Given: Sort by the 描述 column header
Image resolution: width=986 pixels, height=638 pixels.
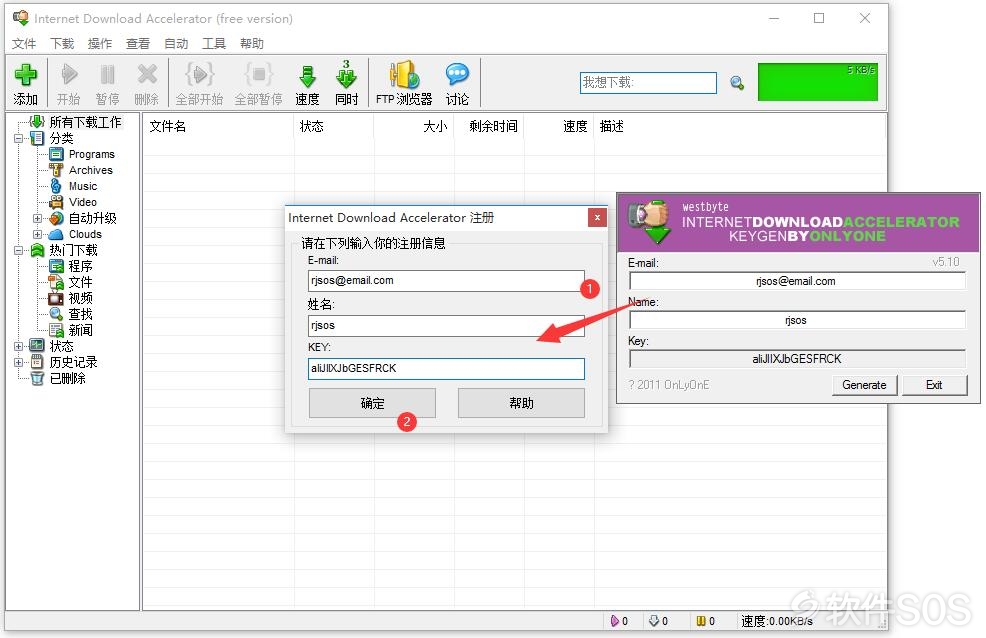Looking at the screenshot, I should (740, 126).
